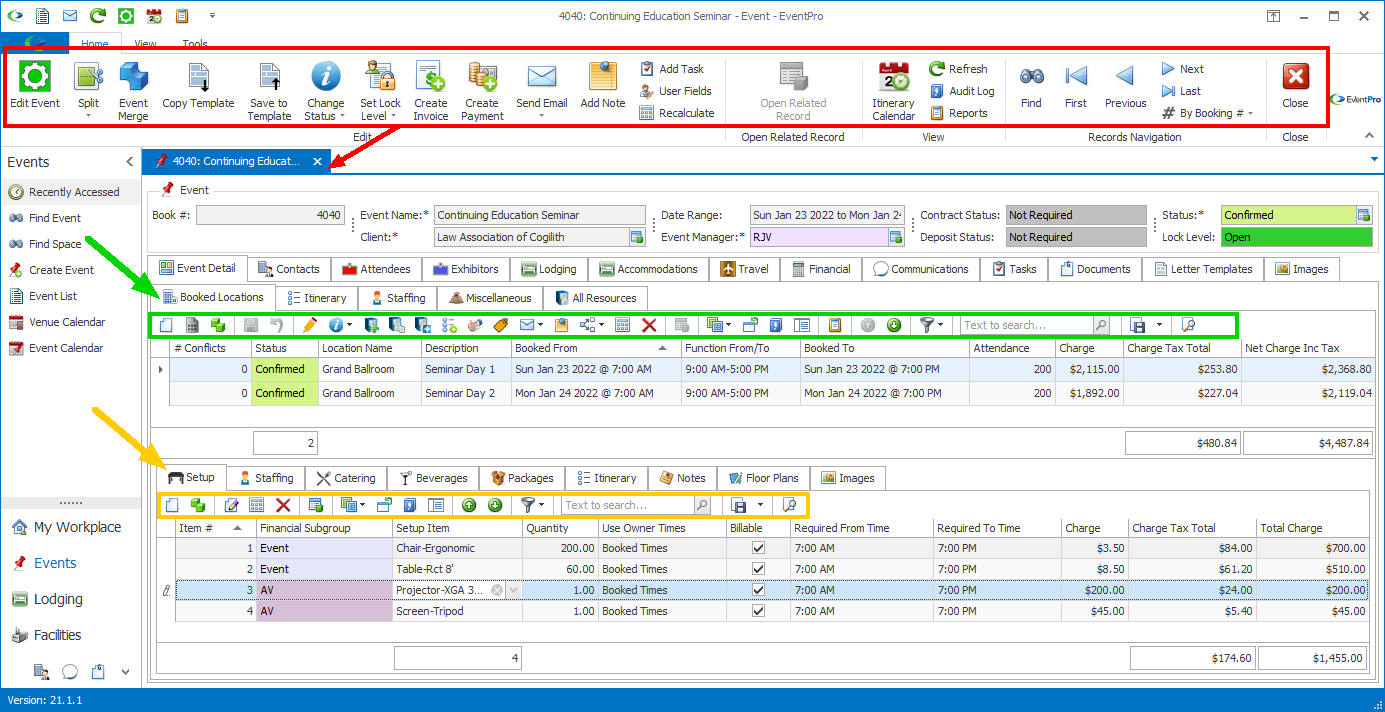The image size is (1385, 712).
Task: Click green down arrow in Setup toolbar
Action: click(x=494, y=505)
